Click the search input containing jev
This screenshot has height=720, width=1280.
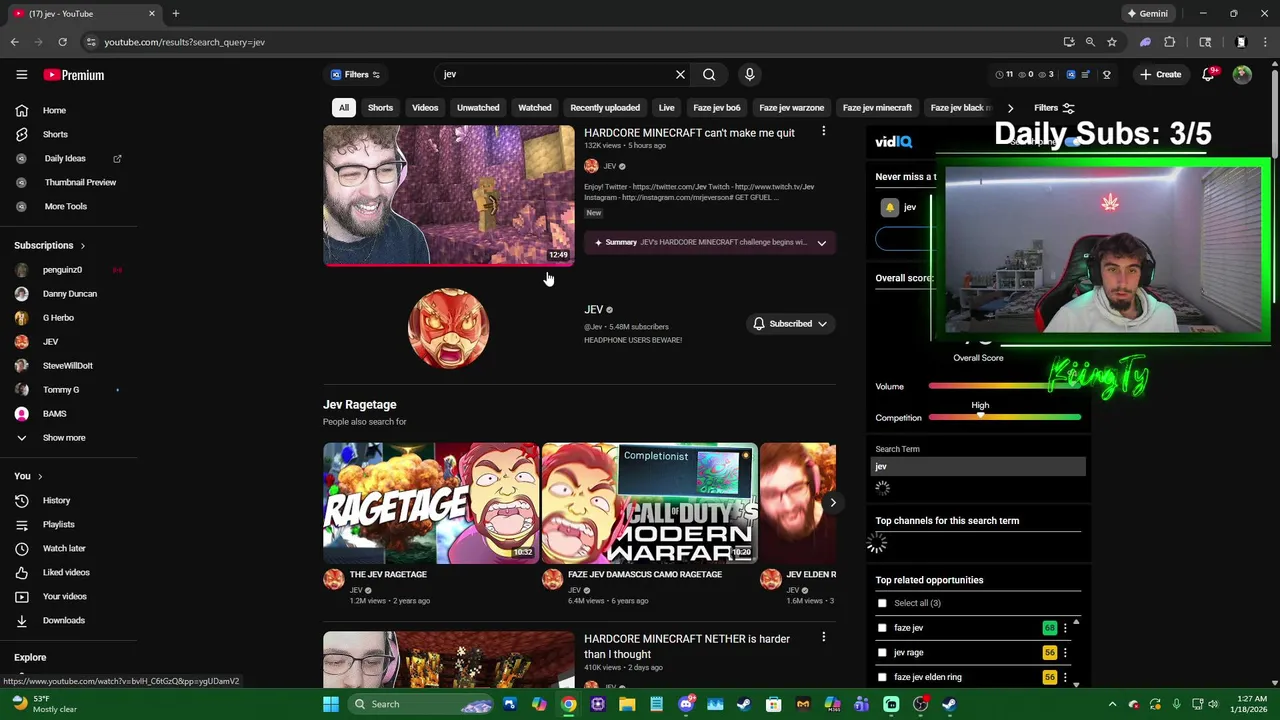coord(555,75)
